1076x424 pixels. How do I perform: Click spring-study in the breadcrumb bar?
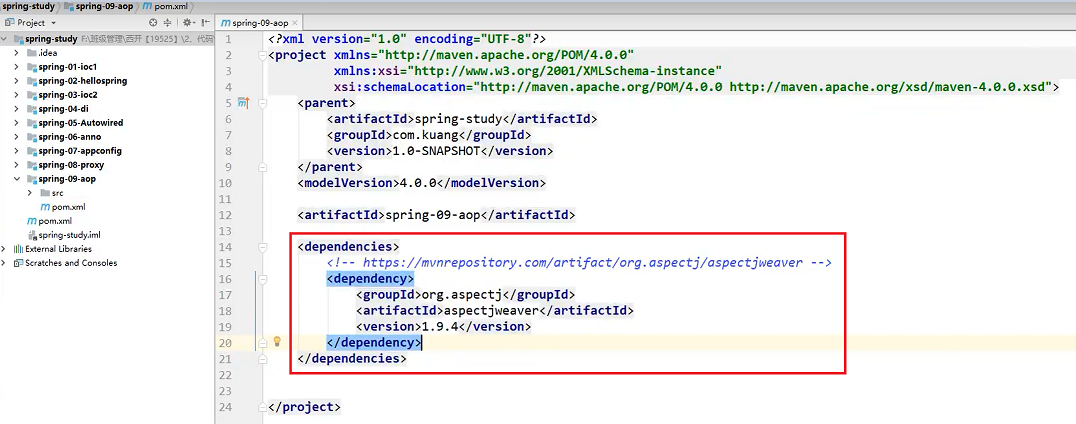27,5
